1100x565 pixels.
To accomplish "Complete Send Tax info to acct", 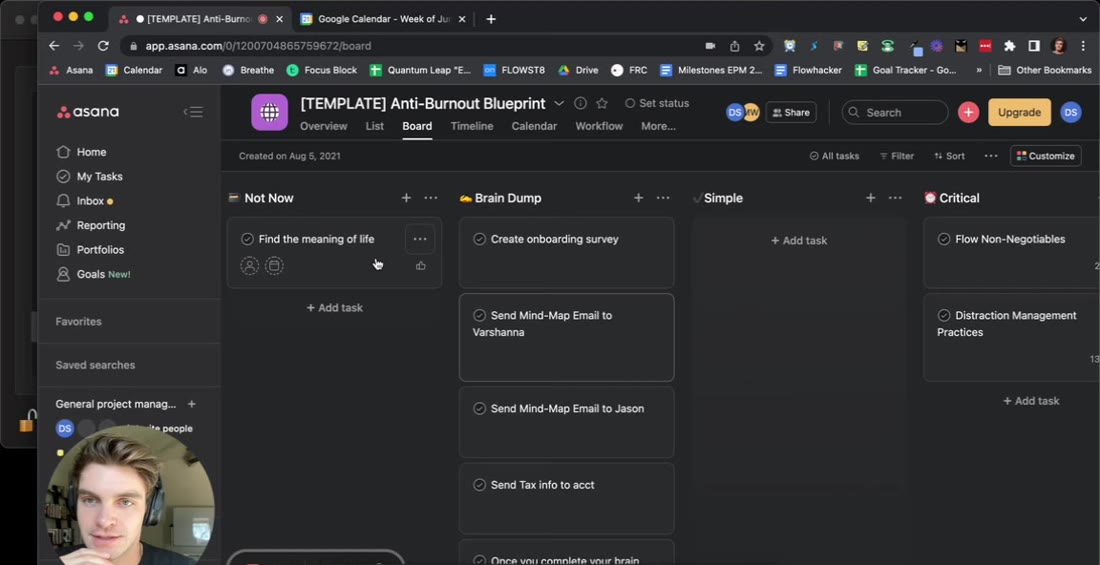I will tap(479, 485).
